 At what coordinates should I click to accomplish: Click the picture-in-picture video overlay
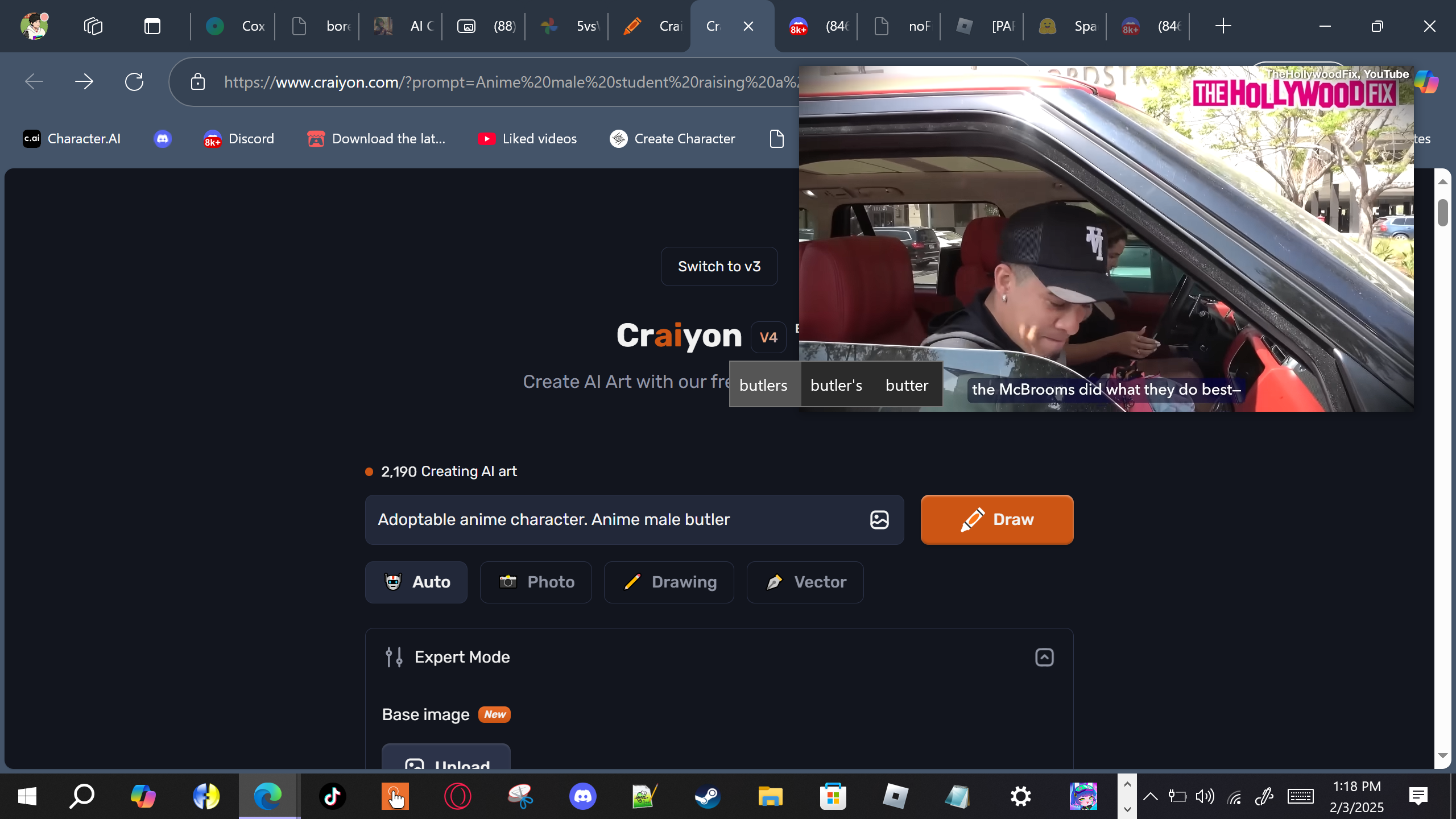pos(1106,239)
